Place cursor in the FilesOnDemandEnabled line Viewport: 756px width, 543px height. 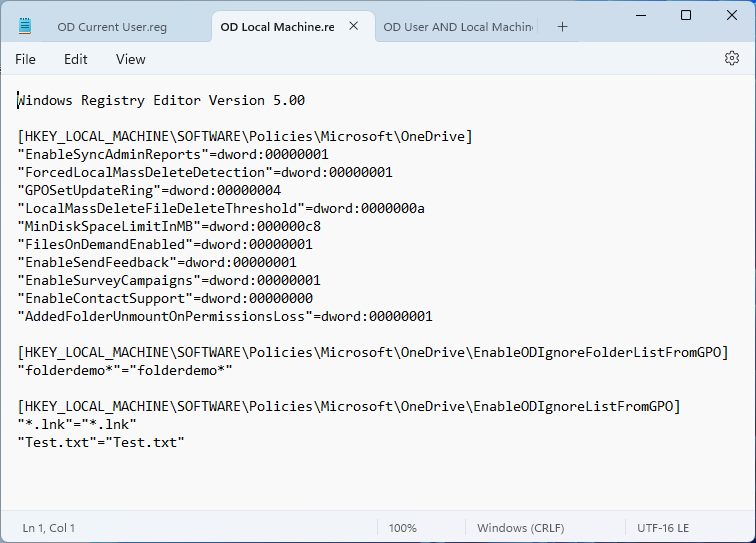pos(164,245)
